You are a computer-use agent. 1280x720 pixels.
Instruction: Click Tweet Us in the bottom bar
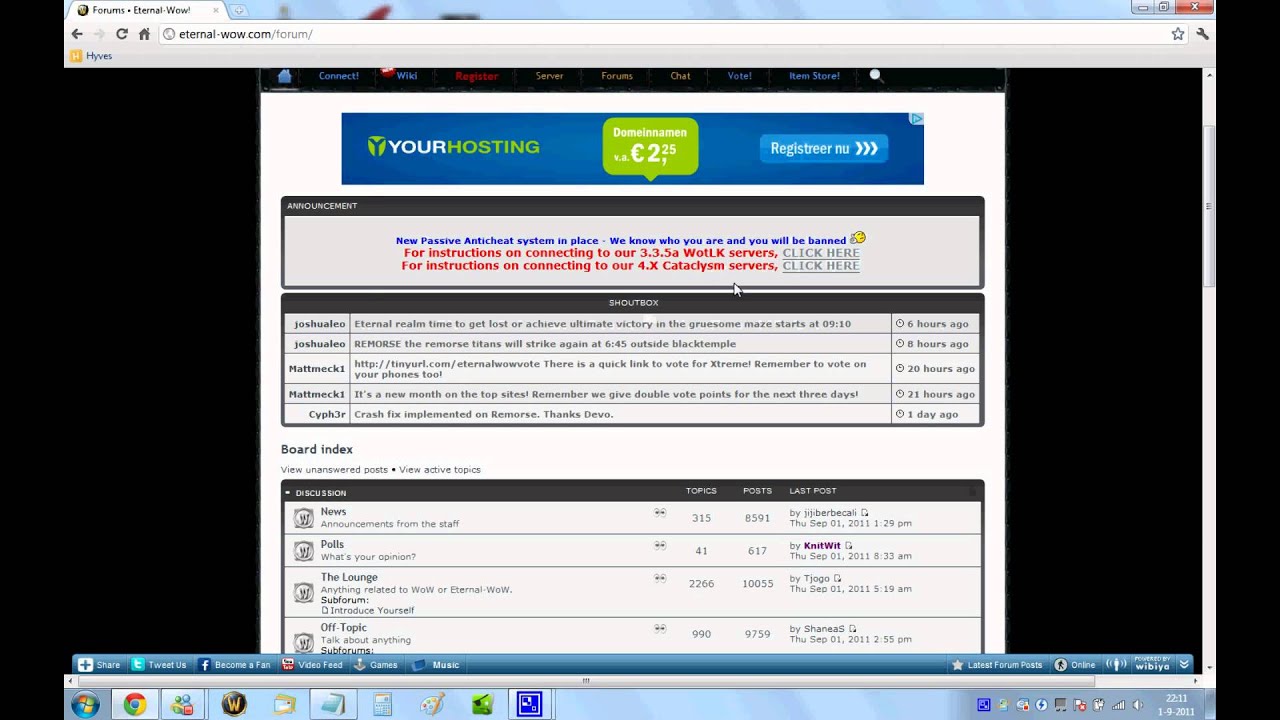pos(159,665)
